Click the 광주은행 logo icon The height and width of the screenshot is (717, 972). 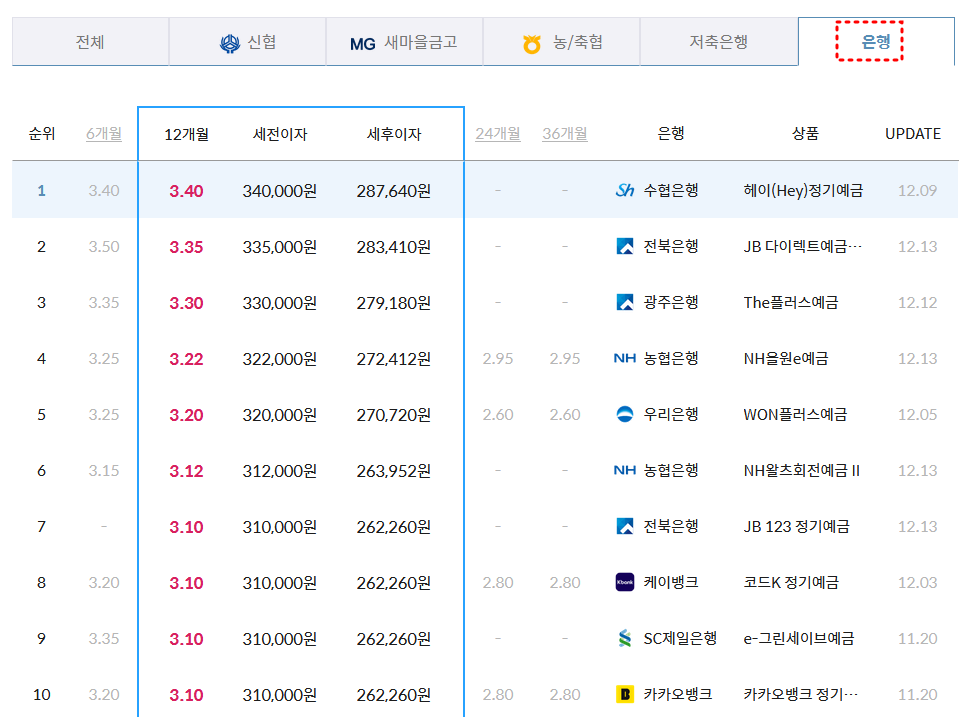tap(625, 302)
